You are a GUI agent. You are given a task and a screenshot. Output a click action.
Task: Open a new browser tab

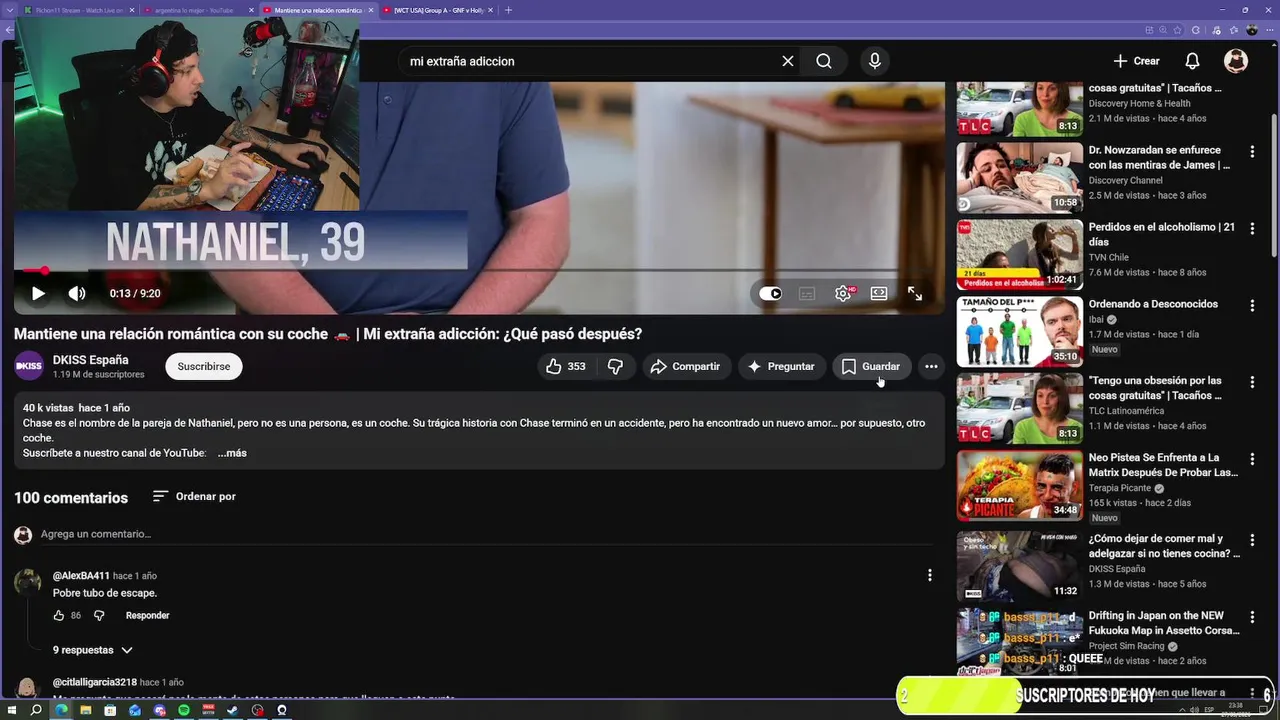point(508,10)
